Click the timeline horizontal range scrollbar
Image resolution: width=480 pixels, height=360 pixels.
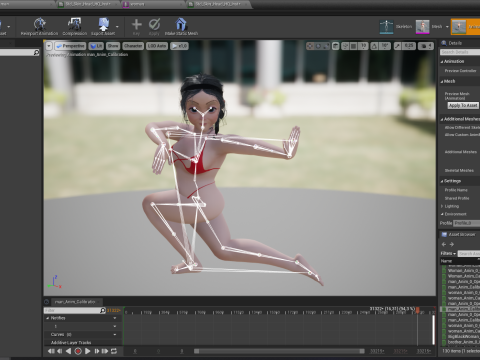[x=279, y=351]
